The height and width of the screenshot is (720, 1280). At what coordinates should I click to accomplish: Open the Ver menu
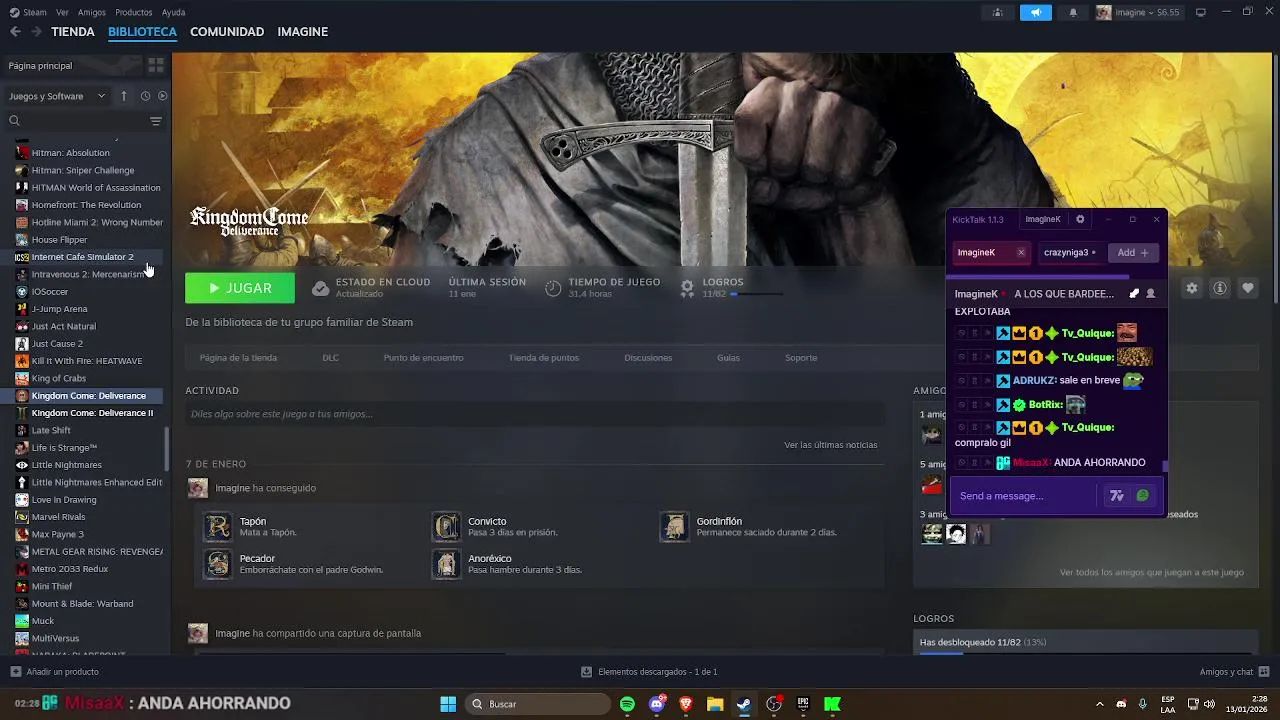coord(63,12)
